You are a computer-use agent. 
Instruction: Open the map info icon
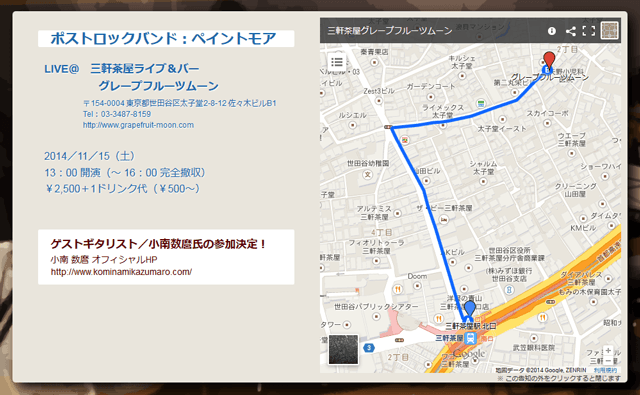click(551, 31)
